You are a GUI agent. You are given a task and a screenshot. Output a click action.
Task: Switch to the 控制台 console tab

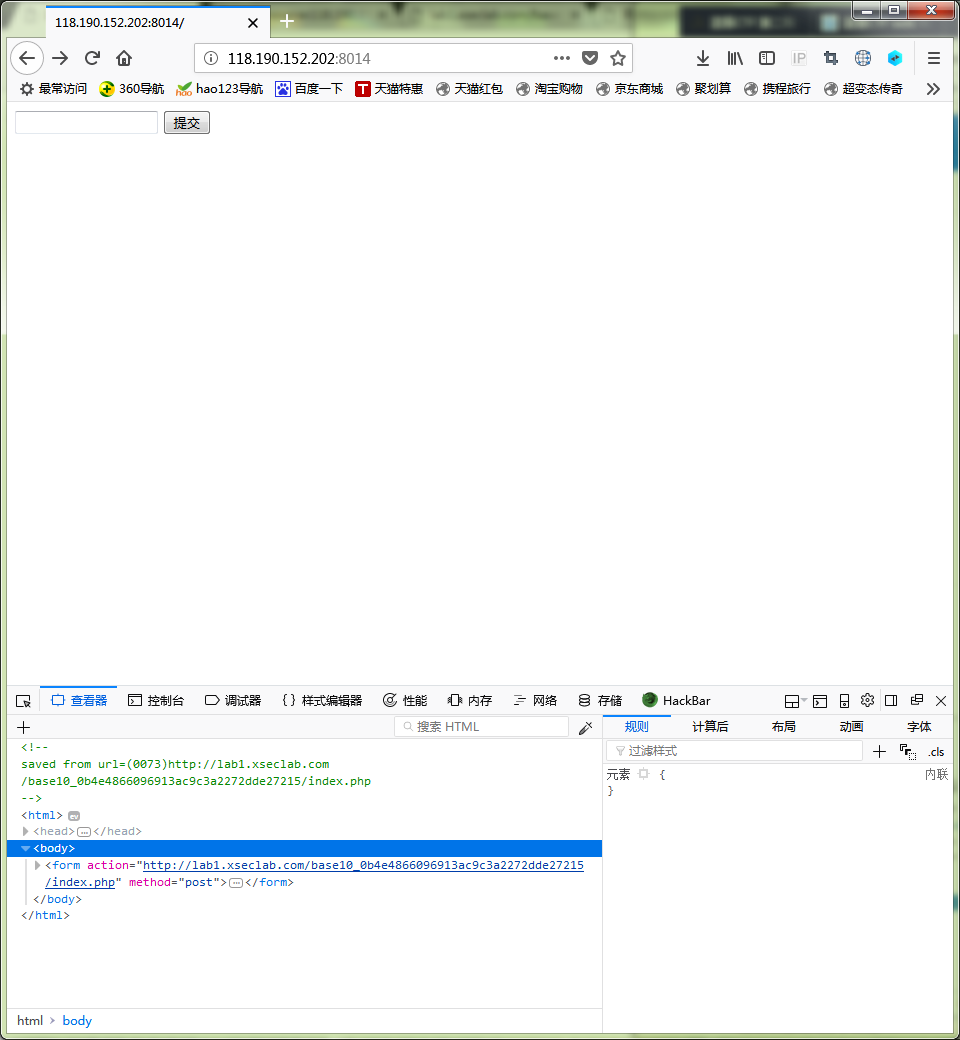[x=156, y=701]
